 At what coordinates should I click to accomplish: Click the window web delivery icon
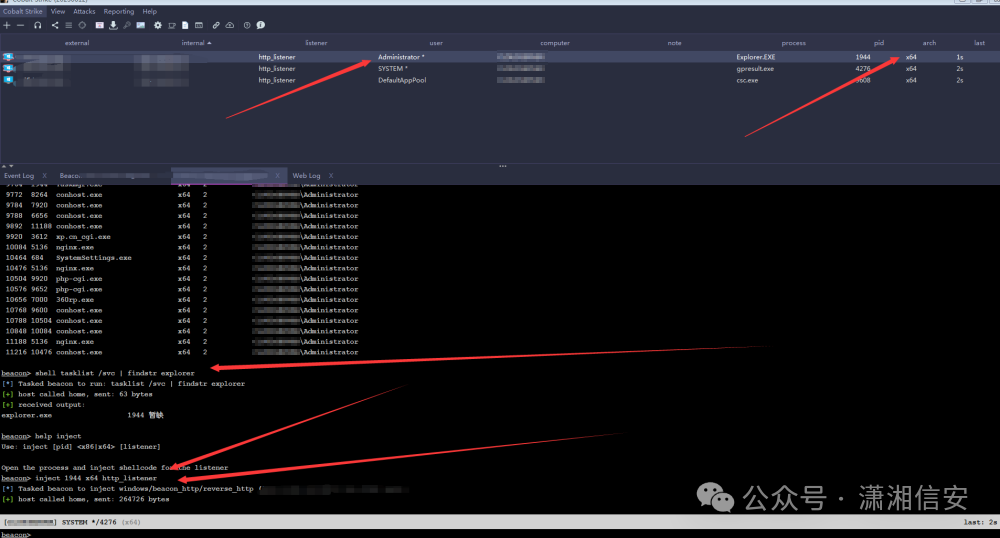pos(199,25)
